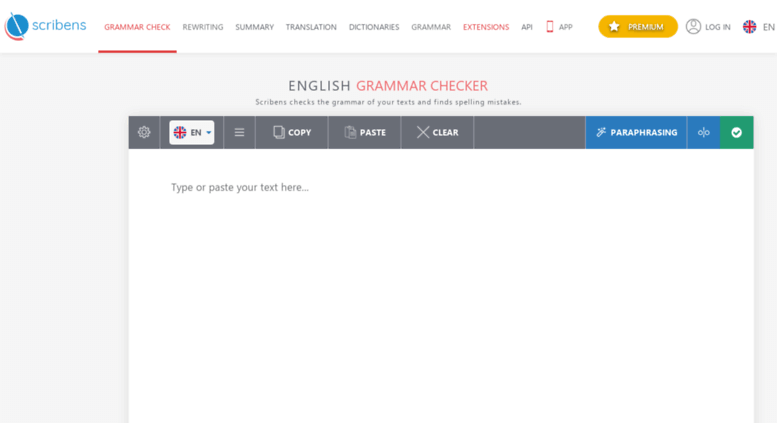Open the Translation page
777x423 pixels.
coord(311,27)
